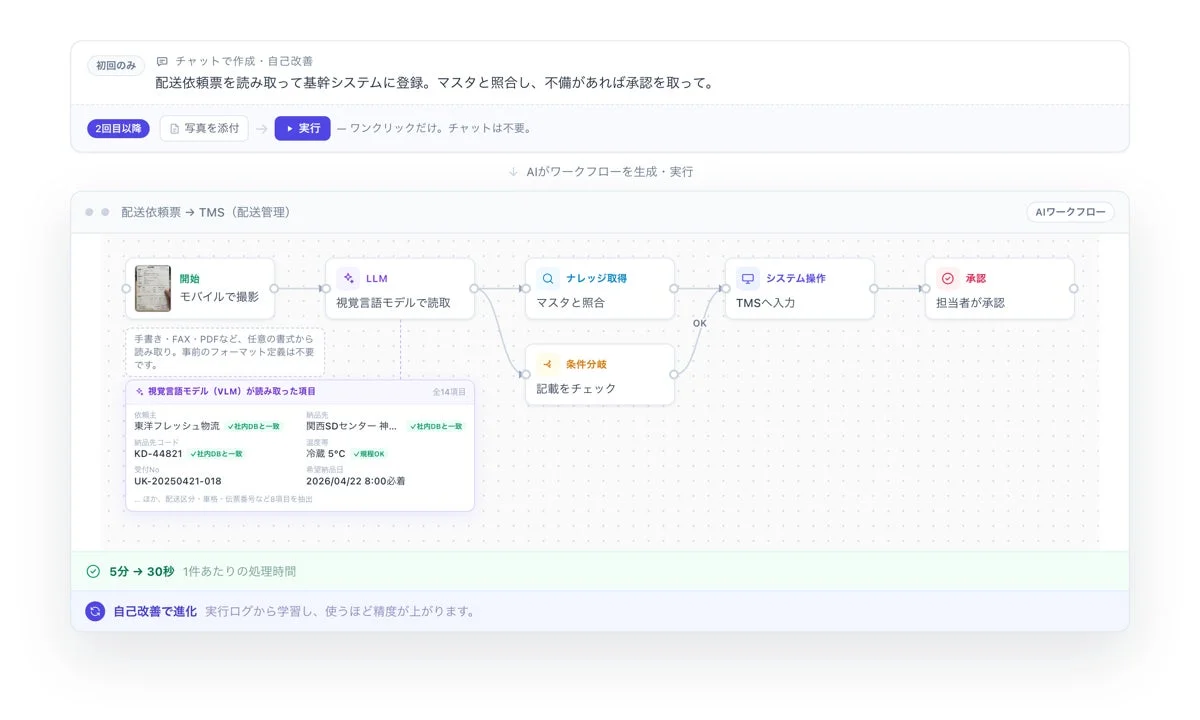The width and height of the screenshot is (1200, 720).
Task: Click the 冷蔵 5°C value
Action: click(x=326, y=453)
